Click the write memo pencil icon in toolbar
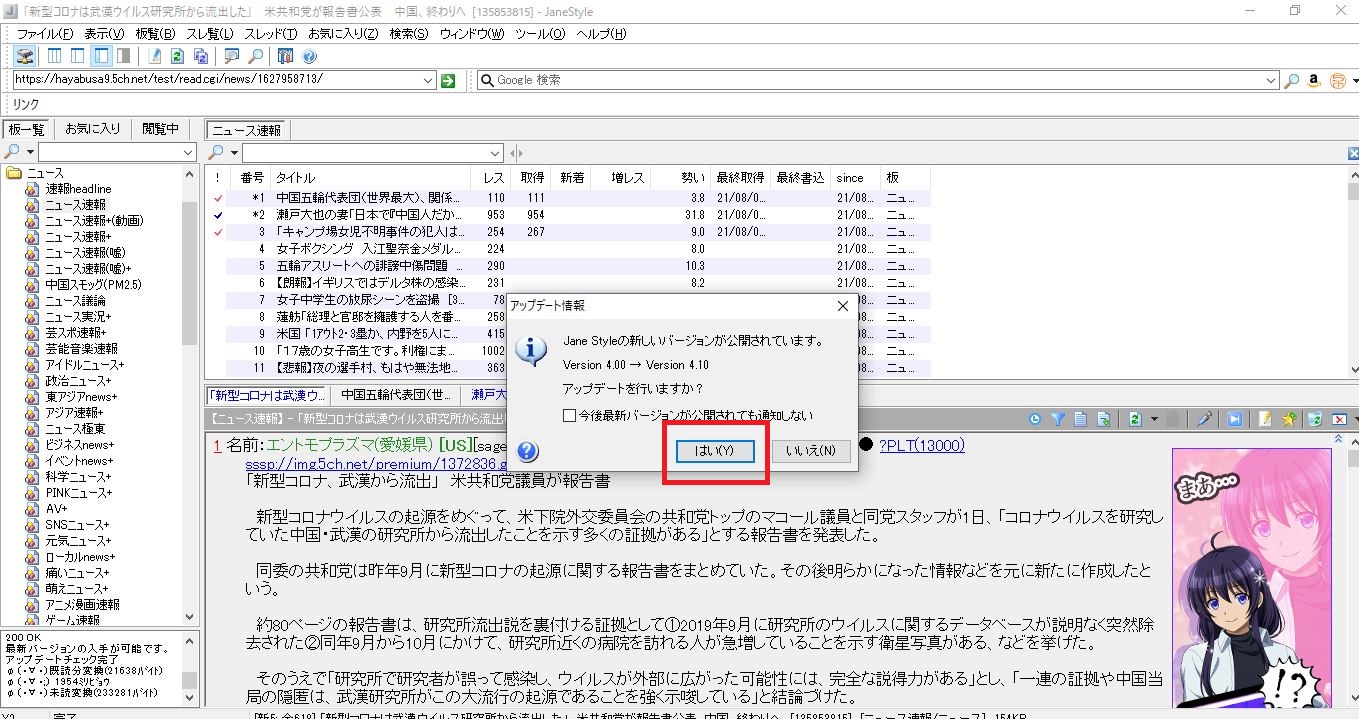The image size is (1359, 719). (x=154, y=55)
